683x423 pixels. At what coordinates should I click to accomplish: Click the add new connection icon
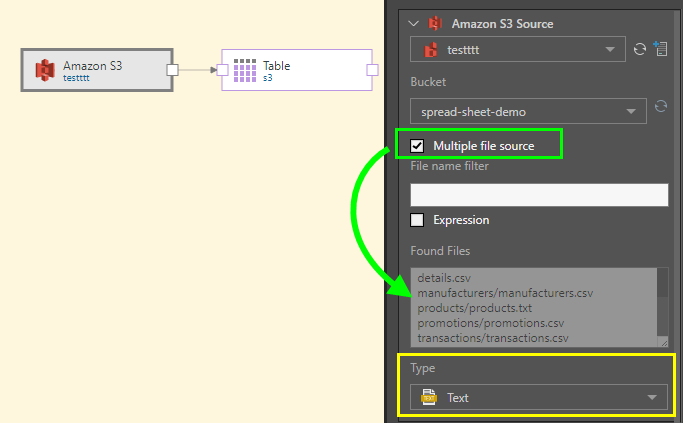pyautogui.click(x=660, y=49)
